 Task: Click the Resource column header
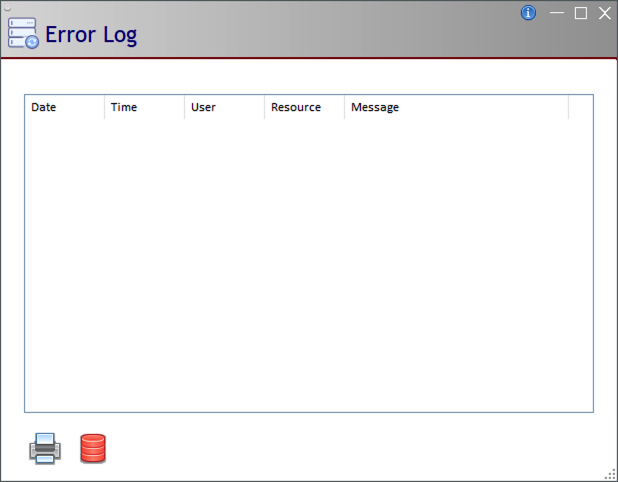tap(304, 107)
